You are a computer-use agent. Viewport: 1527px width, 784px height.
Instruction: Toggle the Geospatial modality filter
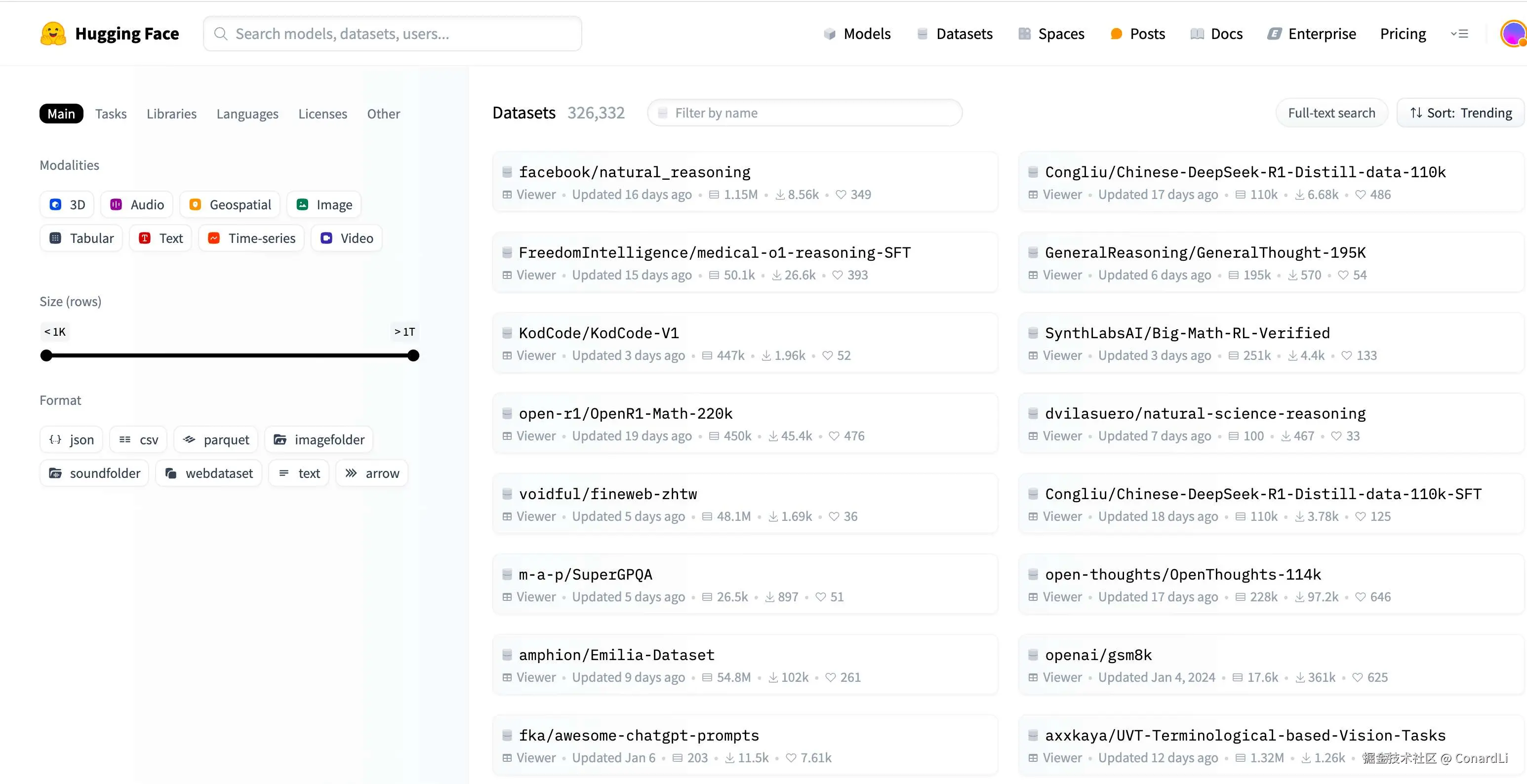(230, 204)
